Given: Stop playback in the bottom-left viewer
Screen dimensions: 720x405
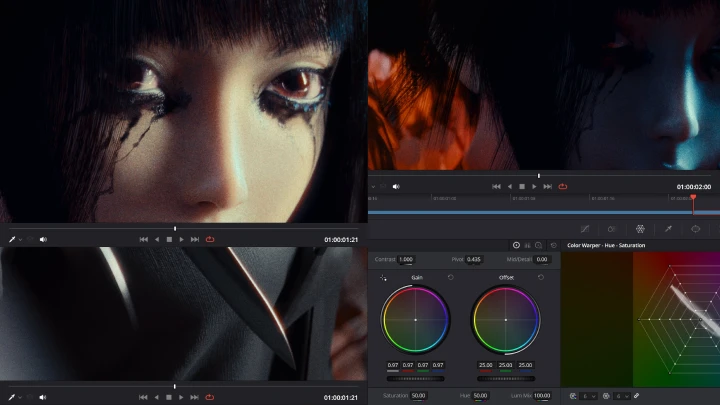Looking at the screenshot, I should (x=169, y=397).
